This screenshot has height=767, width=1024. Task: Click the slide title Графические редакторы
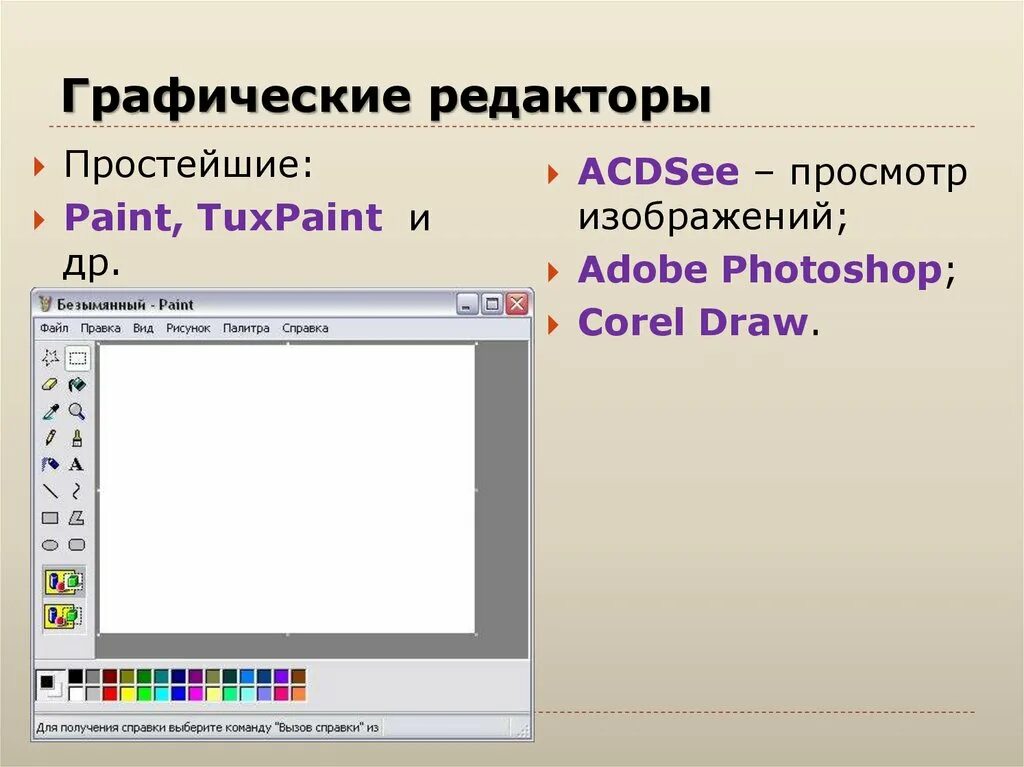pos(386,97)
